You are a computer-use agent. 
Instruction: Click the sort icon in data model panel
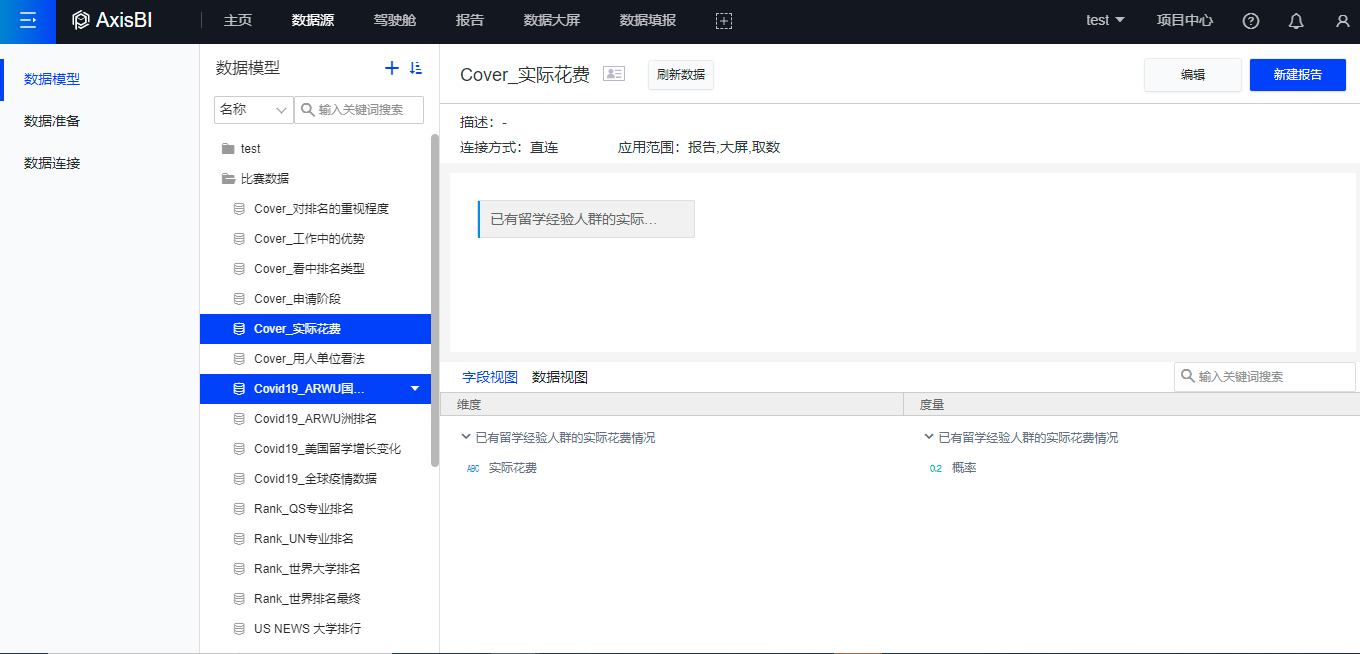click(x=417, y=68)
